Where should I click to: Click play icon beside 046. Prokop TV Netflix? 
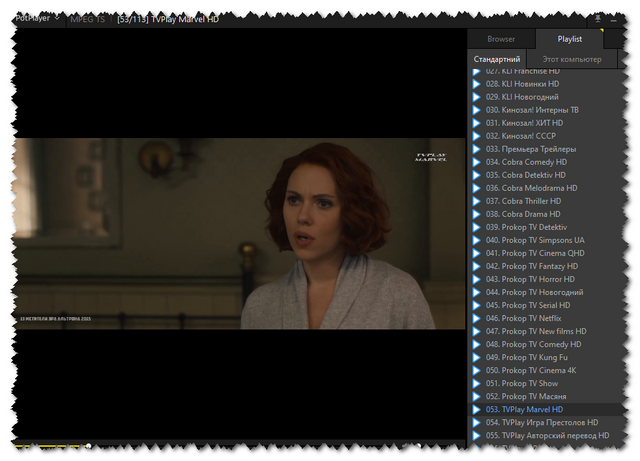476,318
